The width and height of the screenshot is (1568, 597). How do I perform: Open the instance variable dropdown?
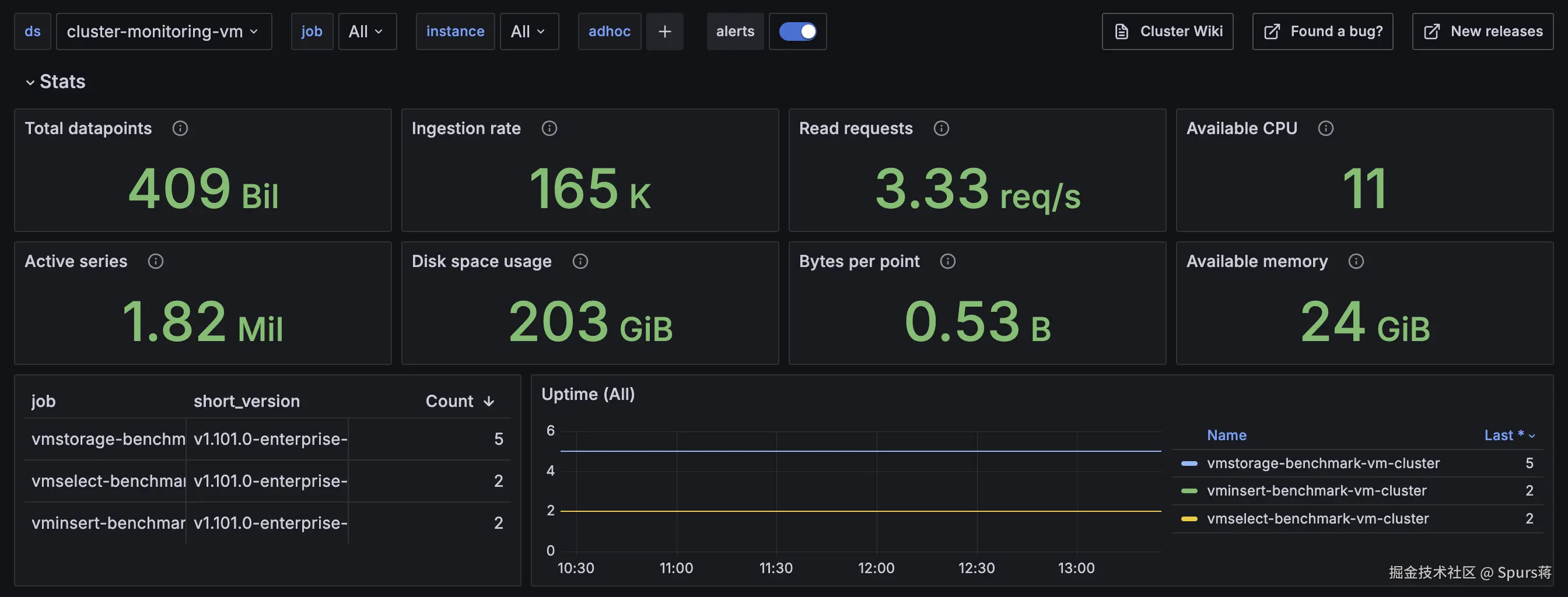(x=528, y=31)
